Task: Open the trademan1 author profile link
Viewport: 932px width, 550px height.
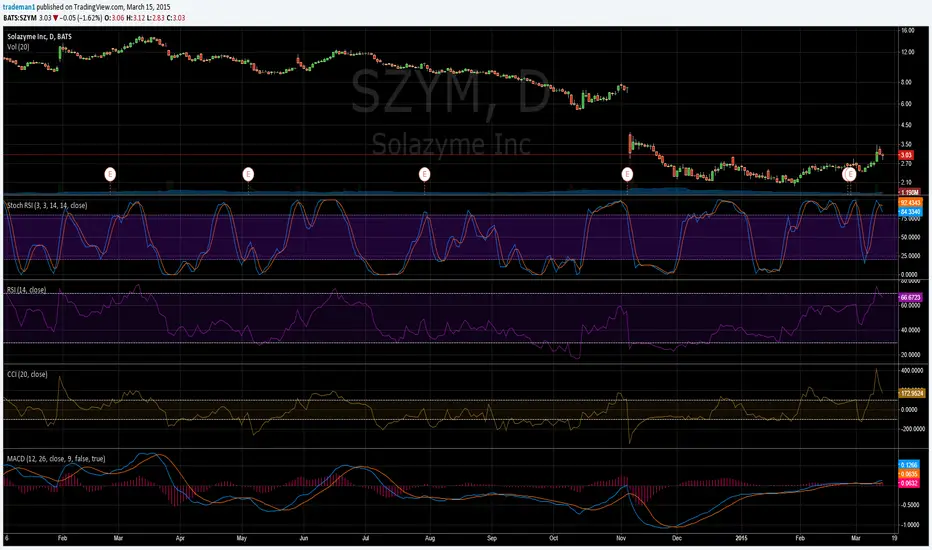Action: (19, 7)
